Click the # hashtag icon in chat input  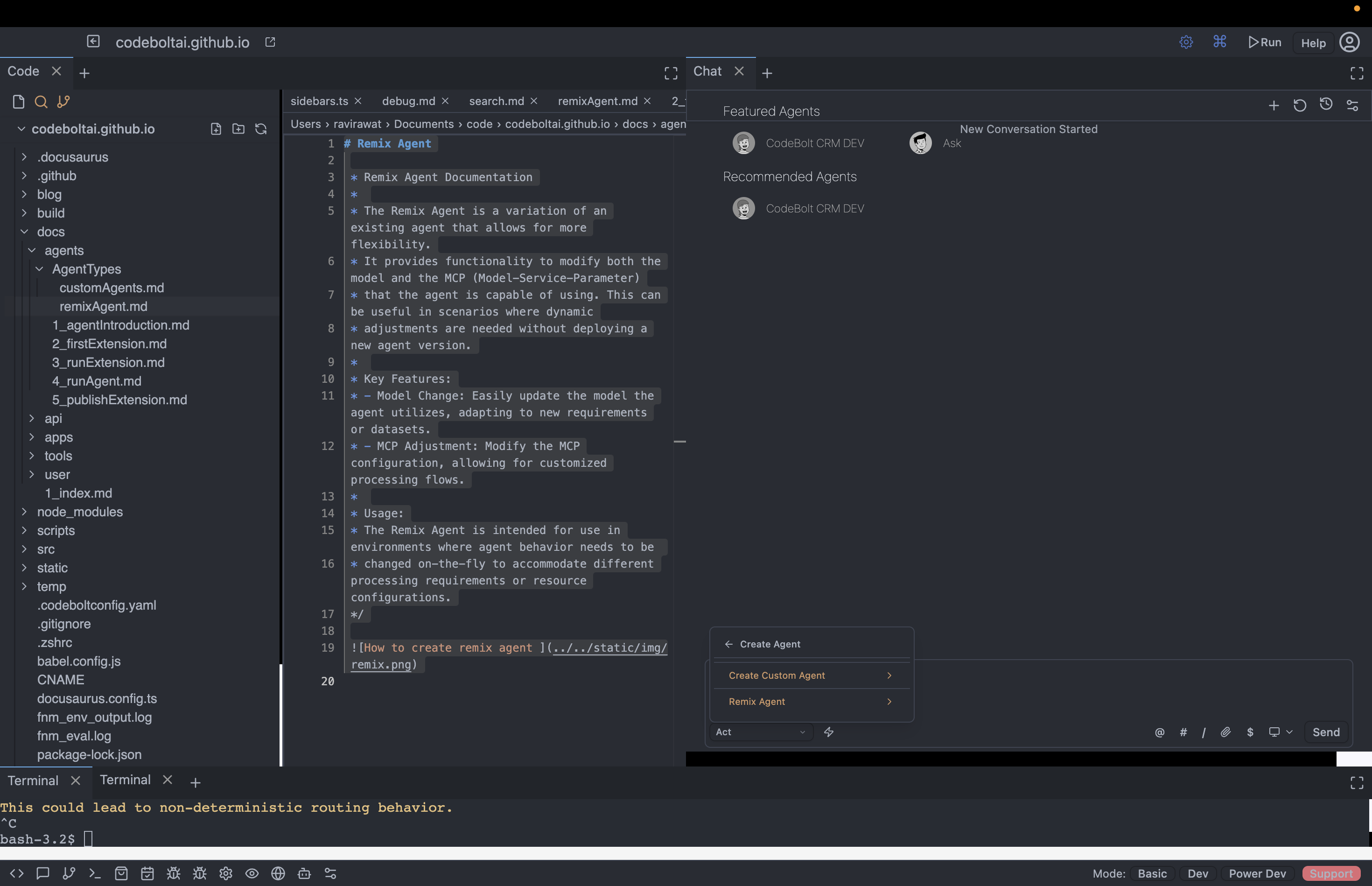pos(1183,732)
